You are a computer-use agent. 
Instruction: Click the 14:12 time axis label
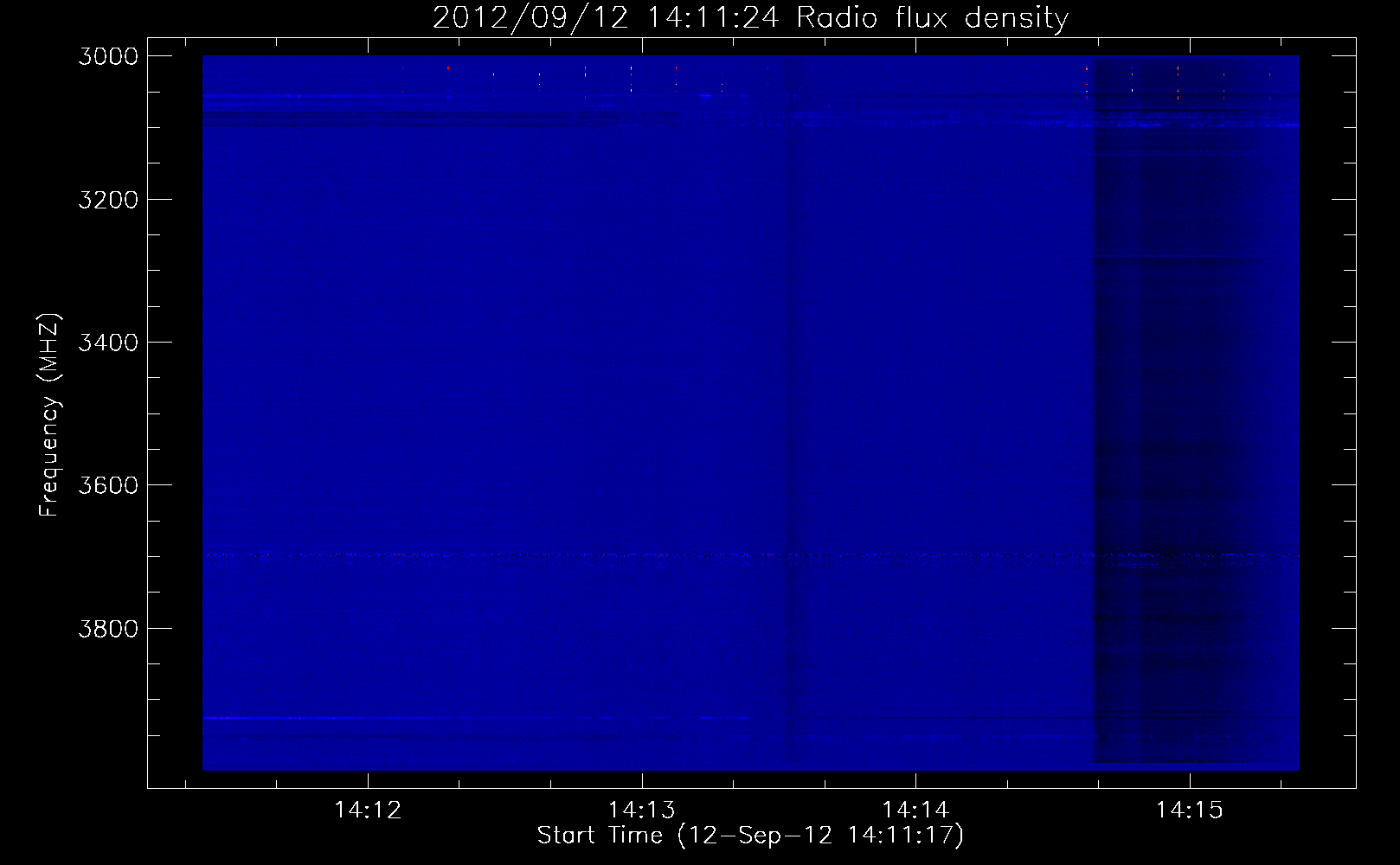point(368,811)
